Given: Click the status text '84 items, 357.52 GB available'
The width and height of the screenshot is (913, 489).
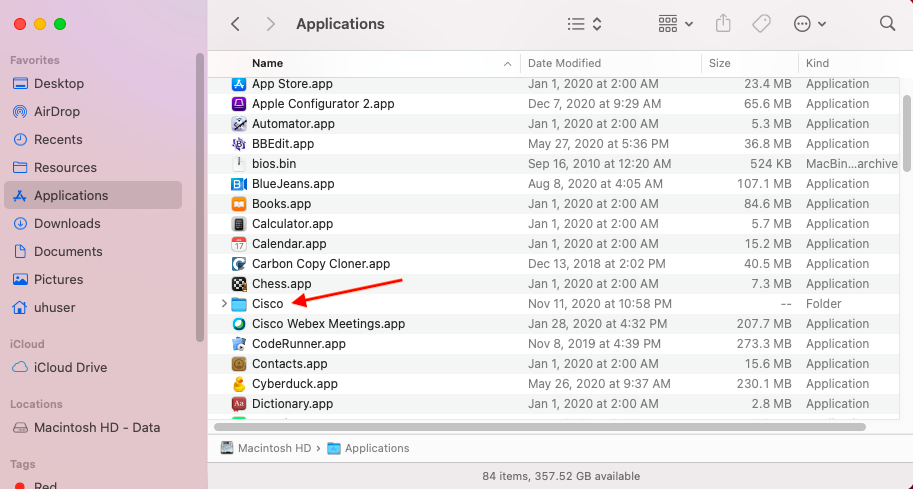Looking at the screenshot, I should tap(561, 476).
